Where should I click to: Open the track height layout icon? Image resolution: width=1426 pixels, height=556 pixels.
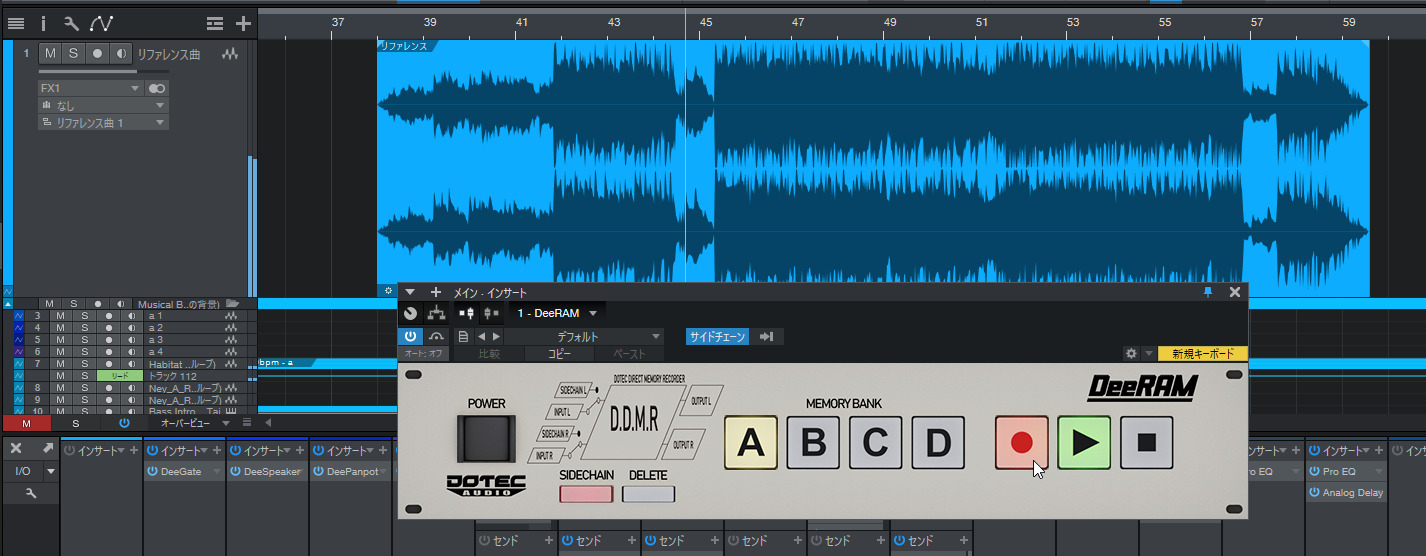point(215,23)
